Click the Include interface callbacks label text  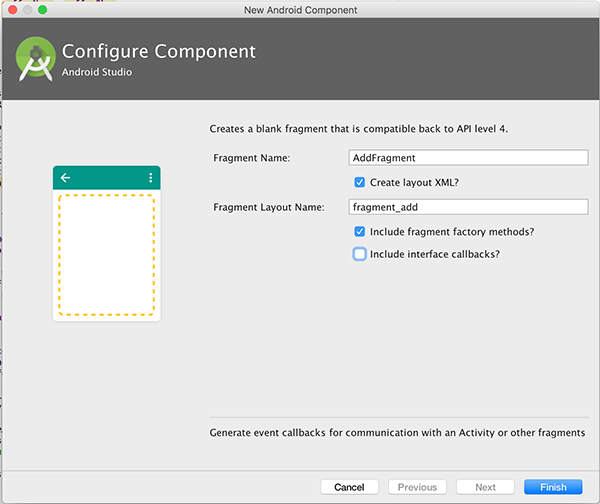pyautogui.click(x=435, y=254)
